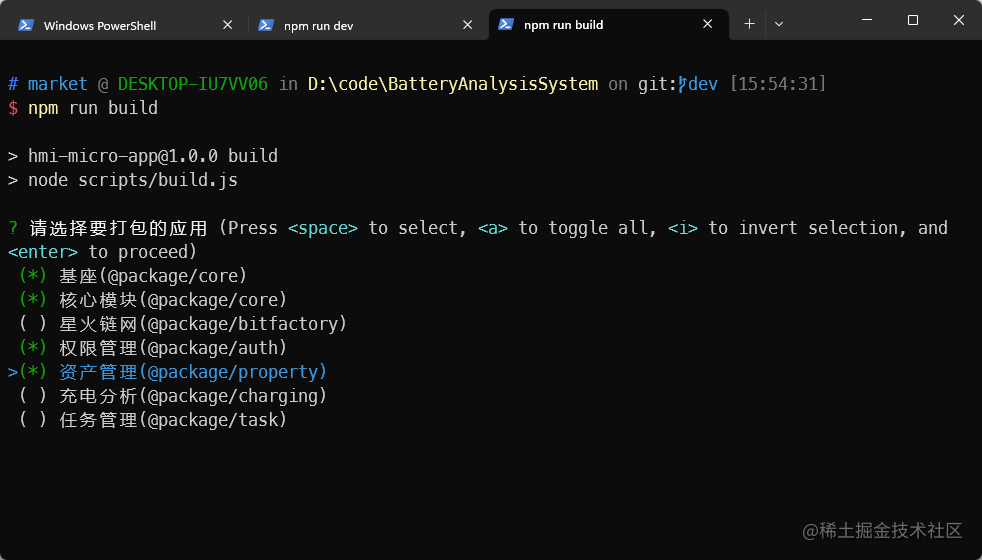Maximize the terminal window

(913, 20)
